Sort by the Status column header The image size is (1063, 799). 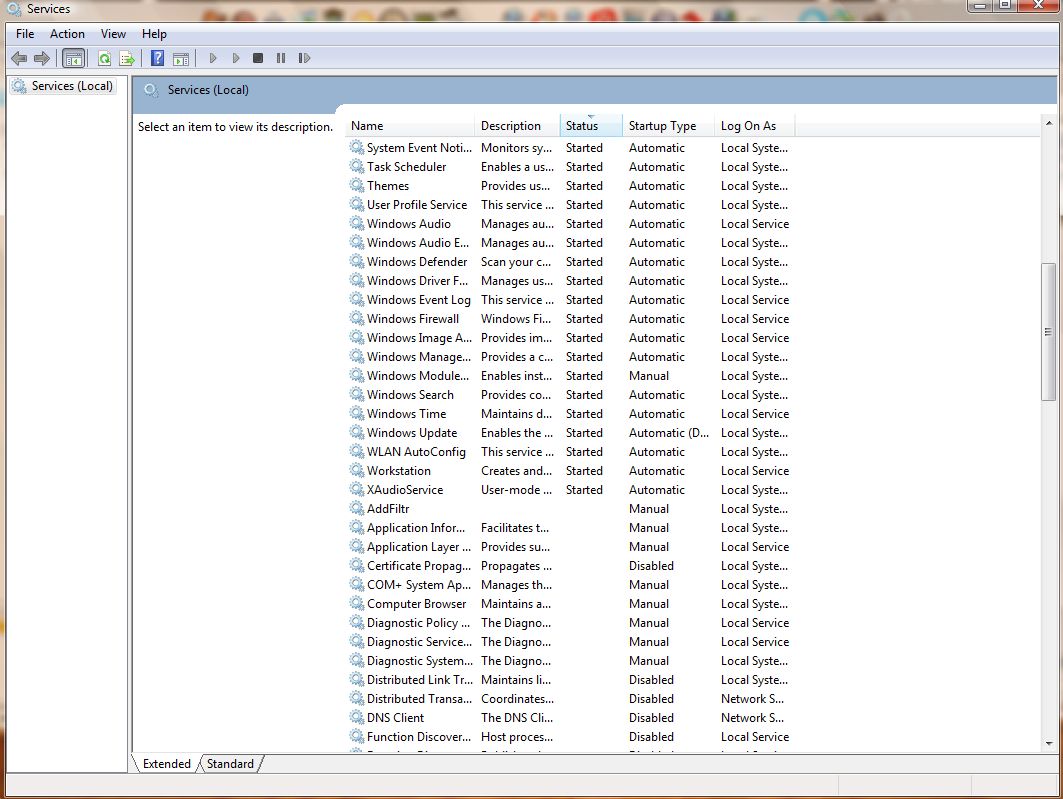[582, 126]
